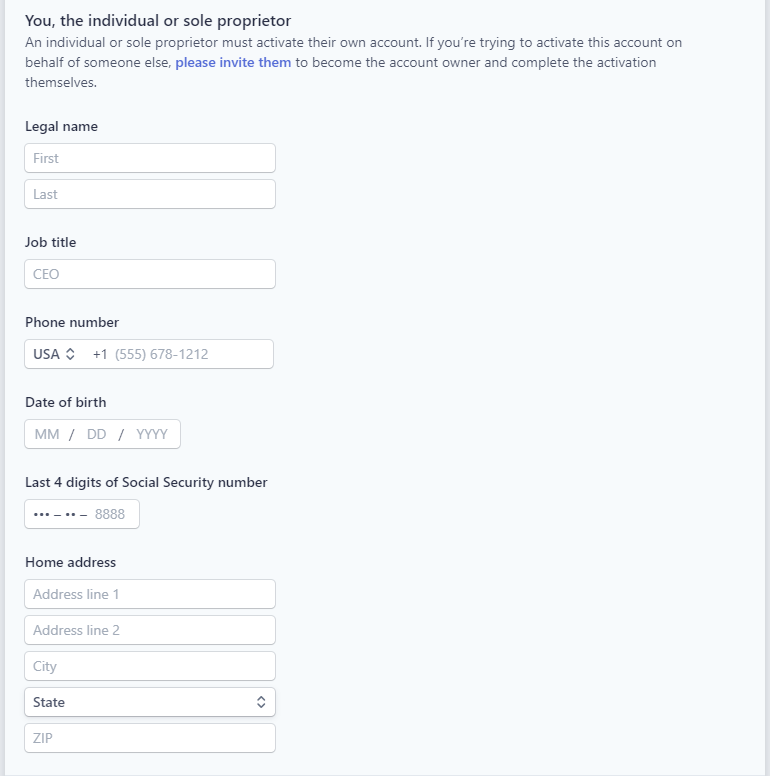Image resolution: width=770 pixels, height=776 pixels.
Task: Click the "please invite them" link
Action: [x=233, y=62]
